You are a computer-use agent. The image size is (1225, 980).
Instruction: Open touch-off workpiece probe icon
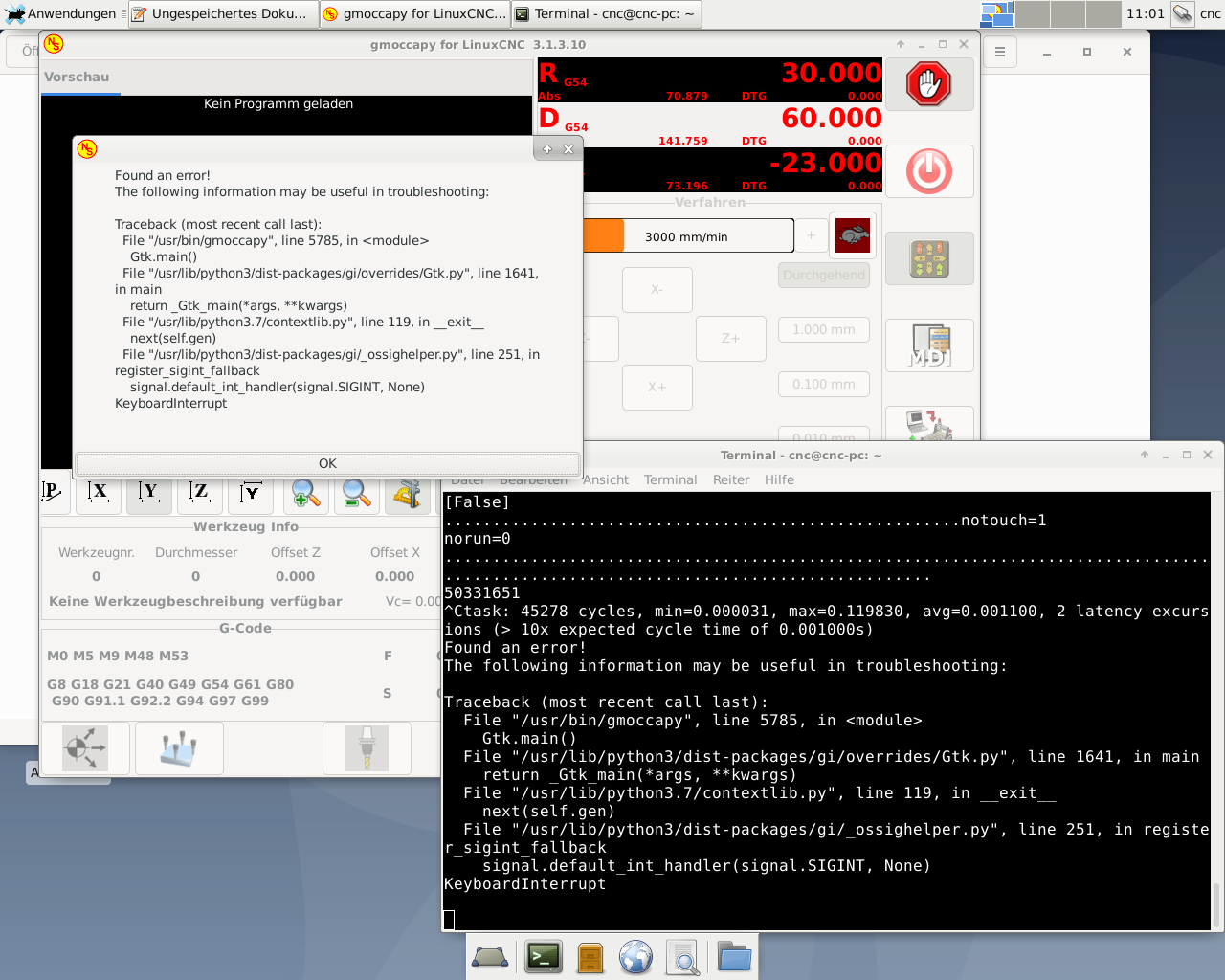179,747
